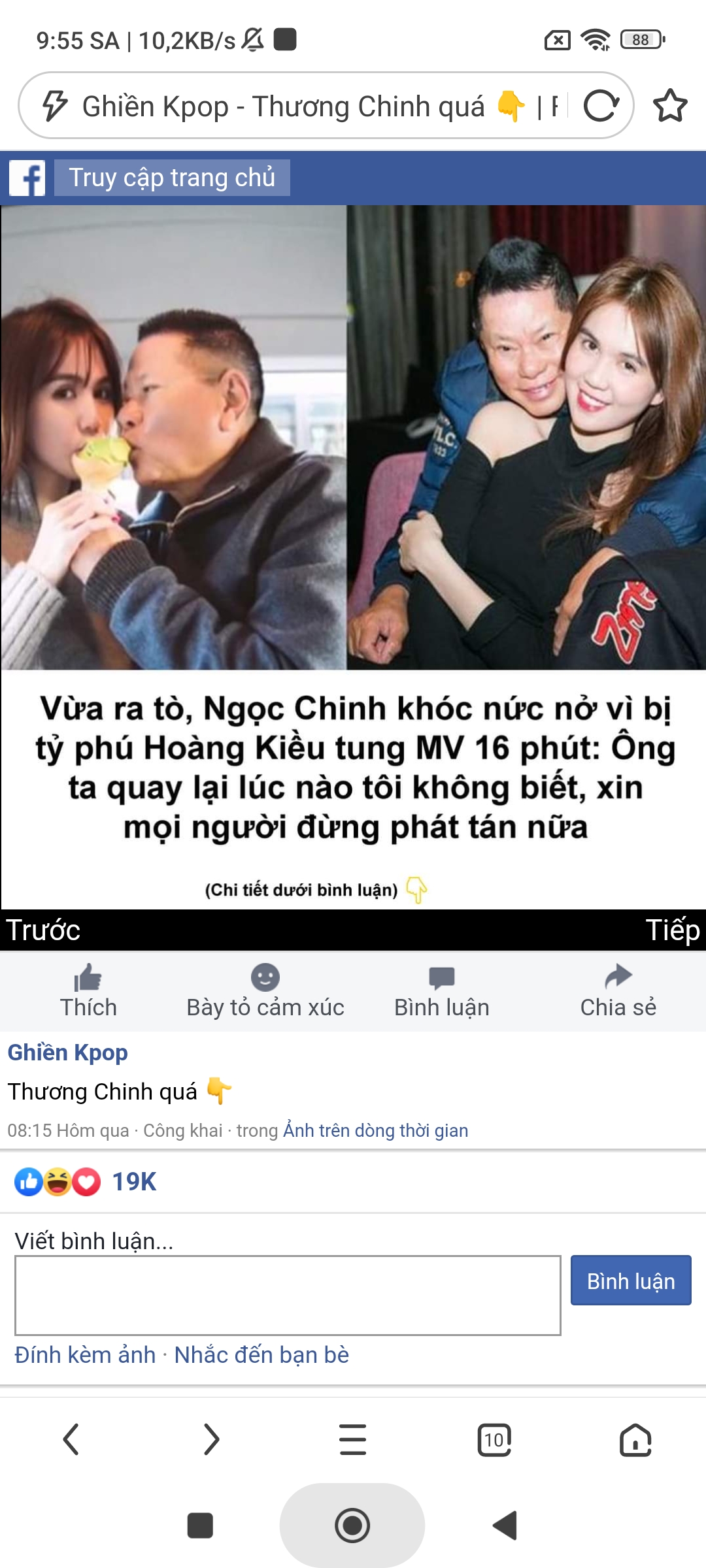Tap the lightning bolt icon in address bar

[x=55, y=106]
